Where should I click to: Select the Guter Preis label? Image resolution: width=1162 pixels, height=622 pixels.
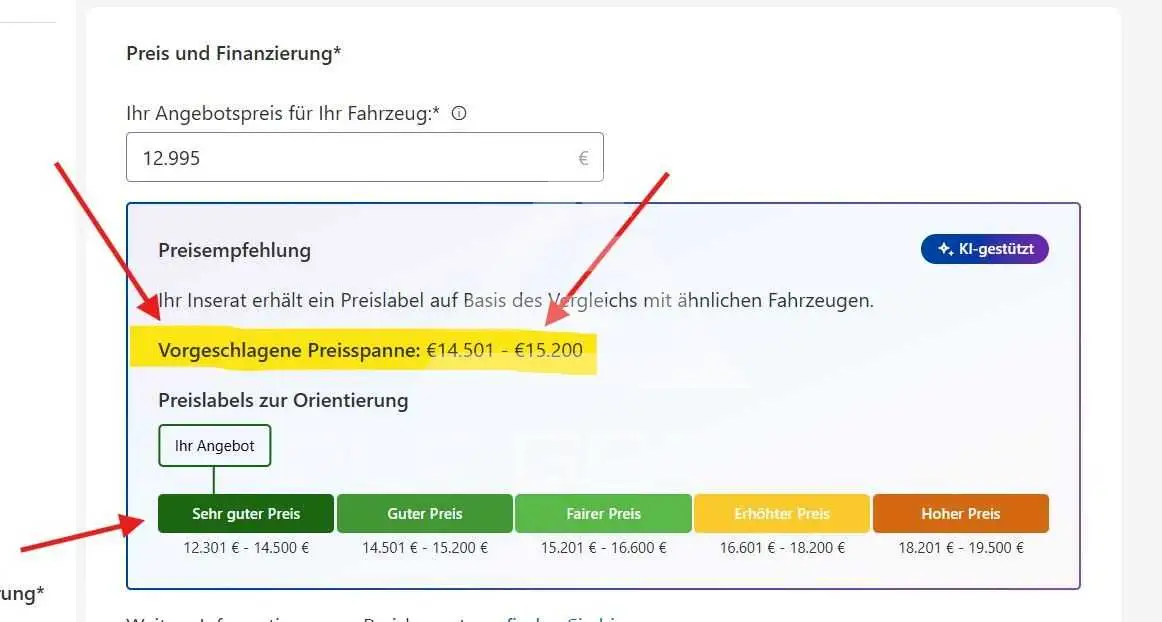point(425,513)
